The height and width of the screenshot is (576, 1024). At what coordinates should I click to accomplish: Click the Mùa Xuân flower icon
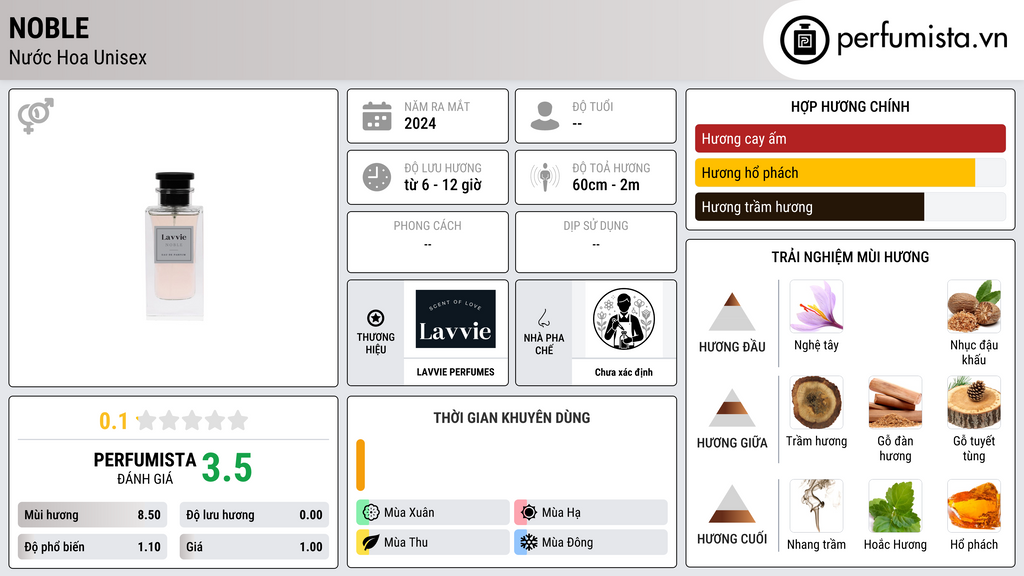[371, 513]
